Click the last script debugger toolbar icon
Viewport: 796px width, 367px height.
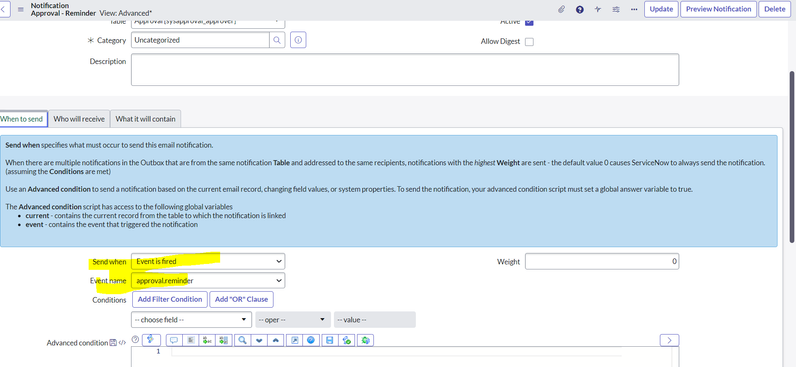coord(366,340)
